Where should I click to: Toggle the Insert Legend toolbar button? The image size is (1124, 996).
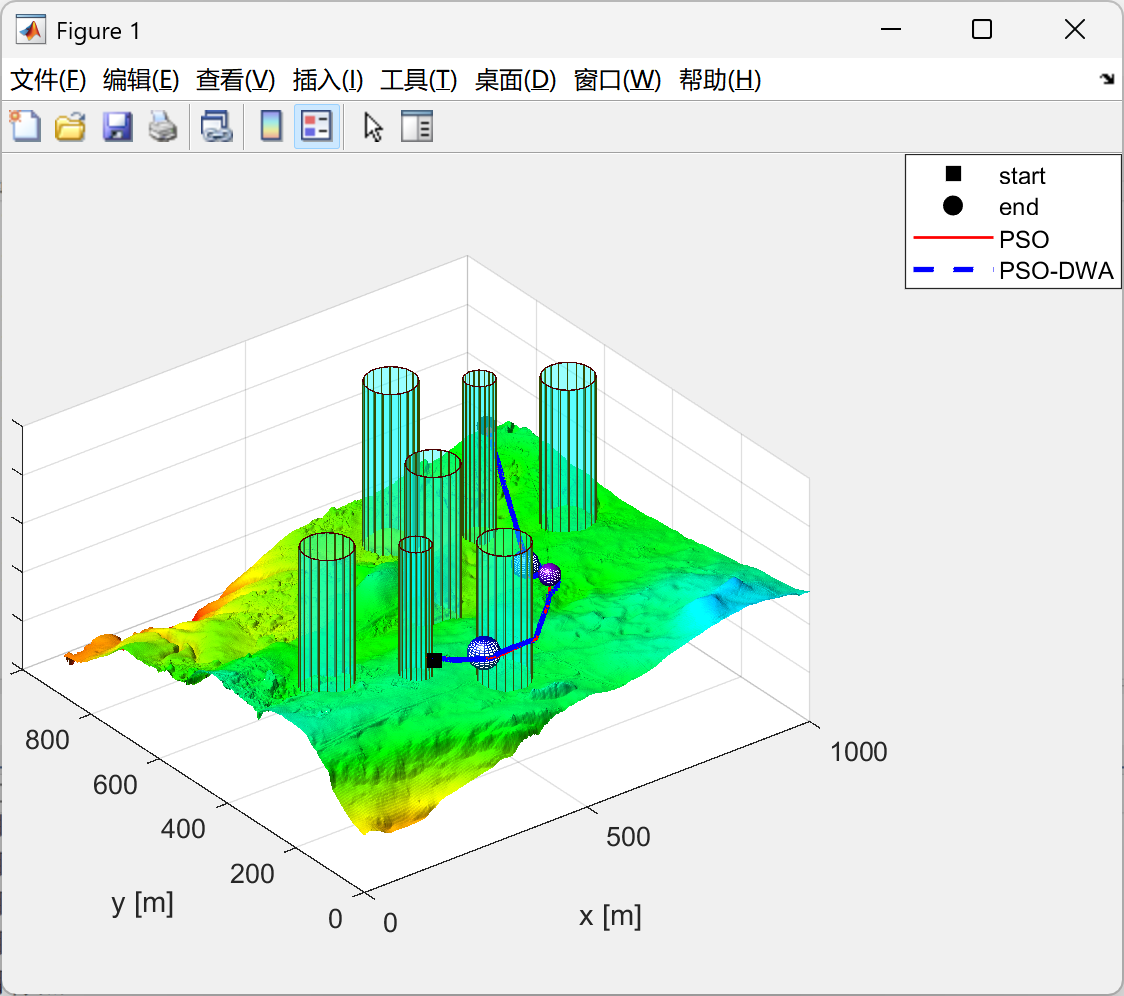click(x=317, y=127)
